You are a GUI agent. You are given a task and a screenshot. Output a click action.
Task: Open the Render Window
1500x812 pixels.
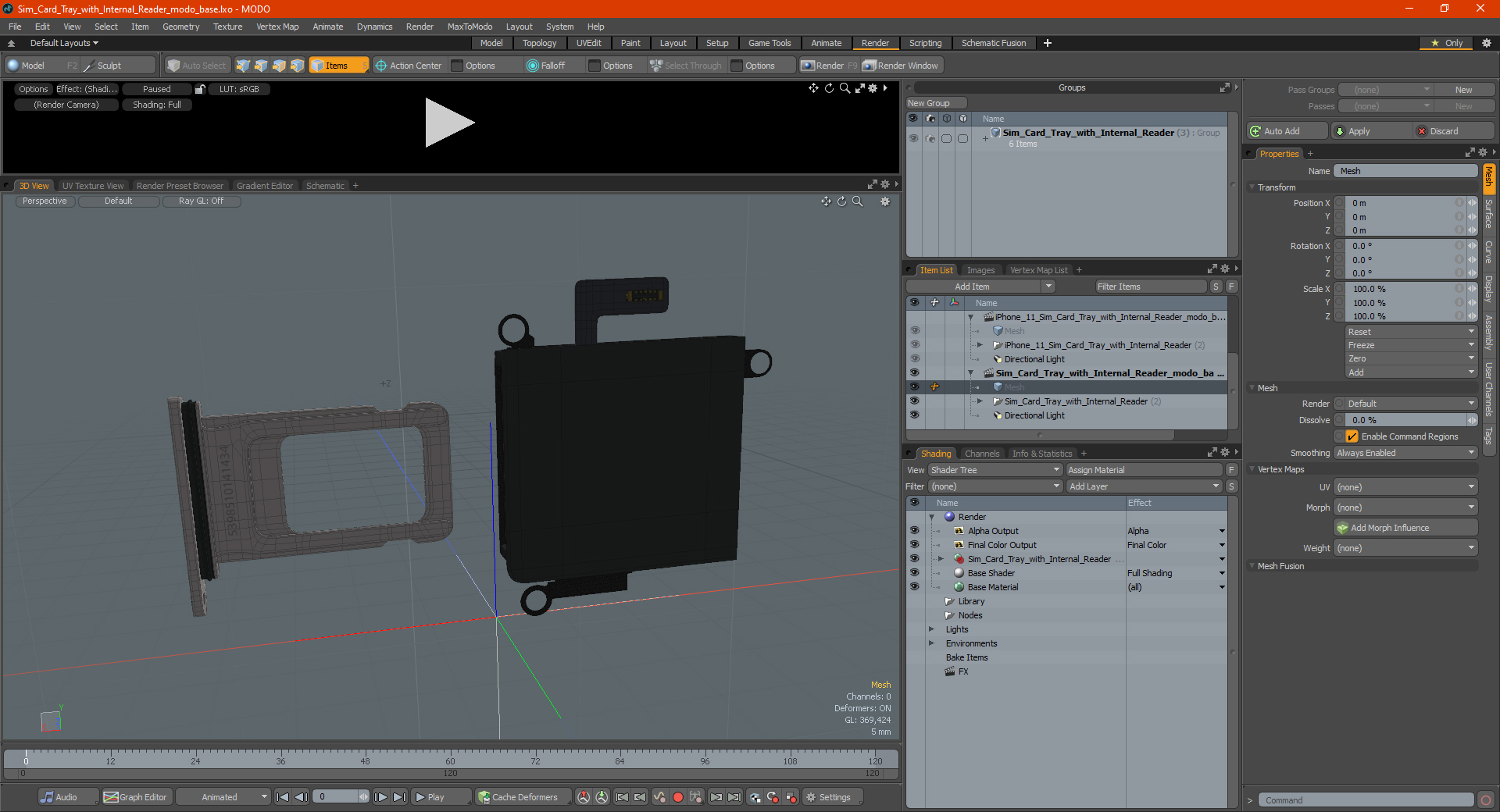pos(901,66)
